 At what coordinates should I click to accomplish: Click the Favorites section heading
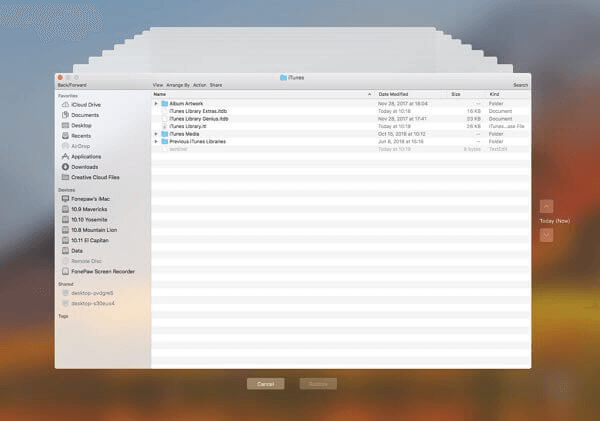click(x=68, y=96)
